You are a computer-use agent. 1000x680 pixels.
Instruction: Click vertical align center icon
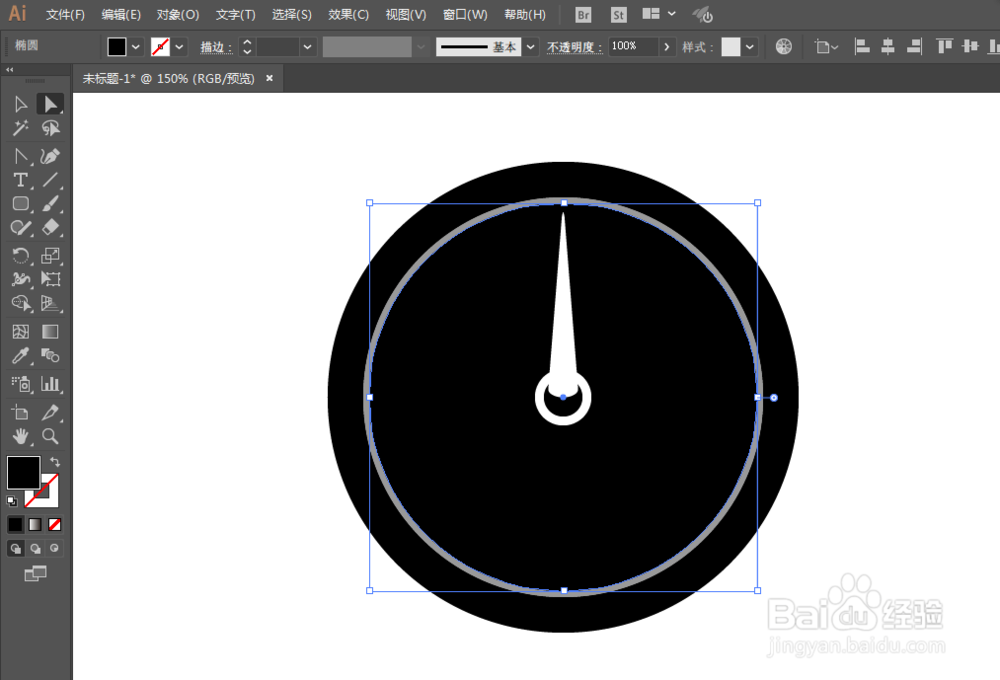pyautogui.click(x=971, y=47)
